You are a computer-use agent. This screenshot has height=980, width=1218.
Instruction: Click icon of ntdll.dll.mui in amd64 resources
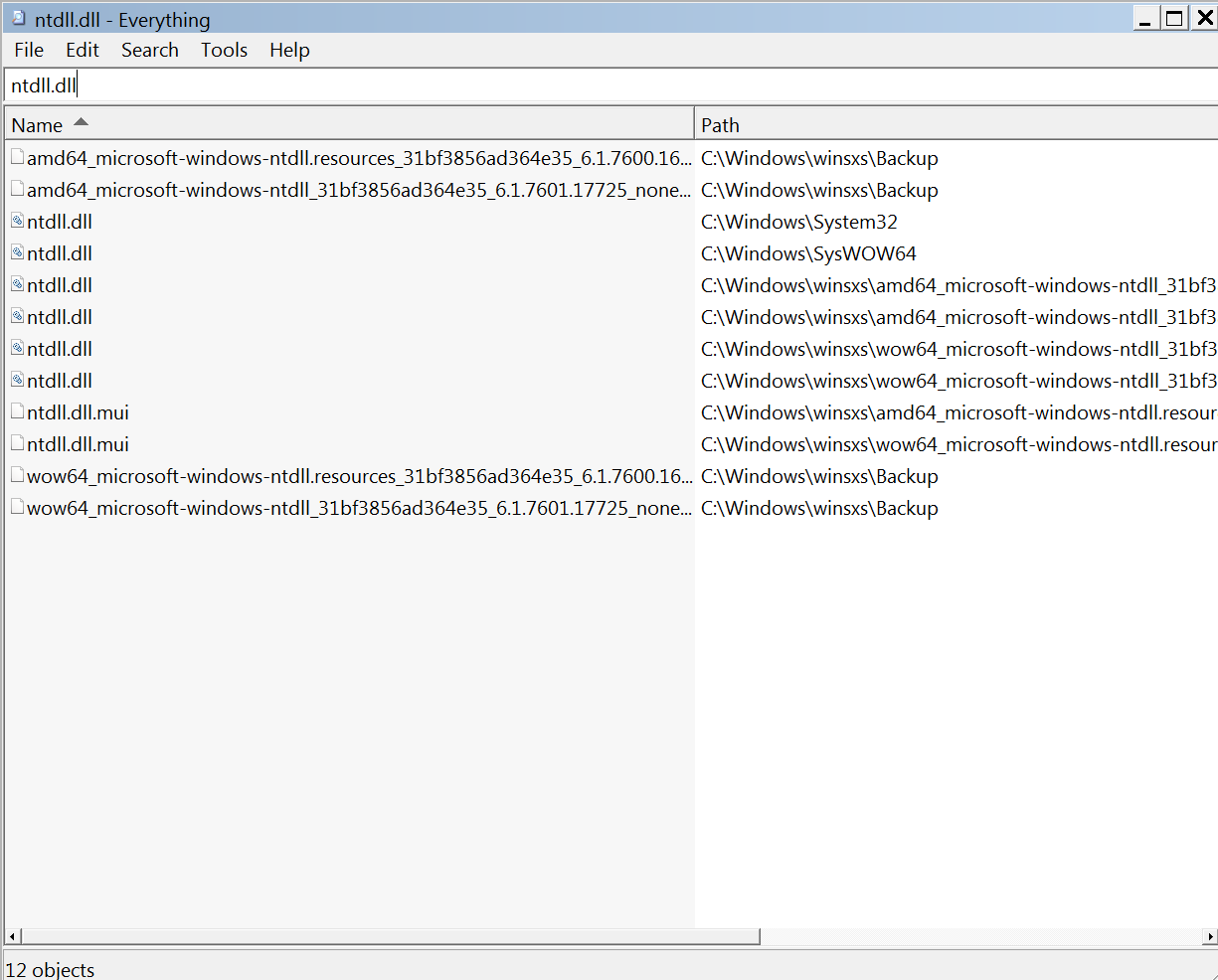[18, 411]
